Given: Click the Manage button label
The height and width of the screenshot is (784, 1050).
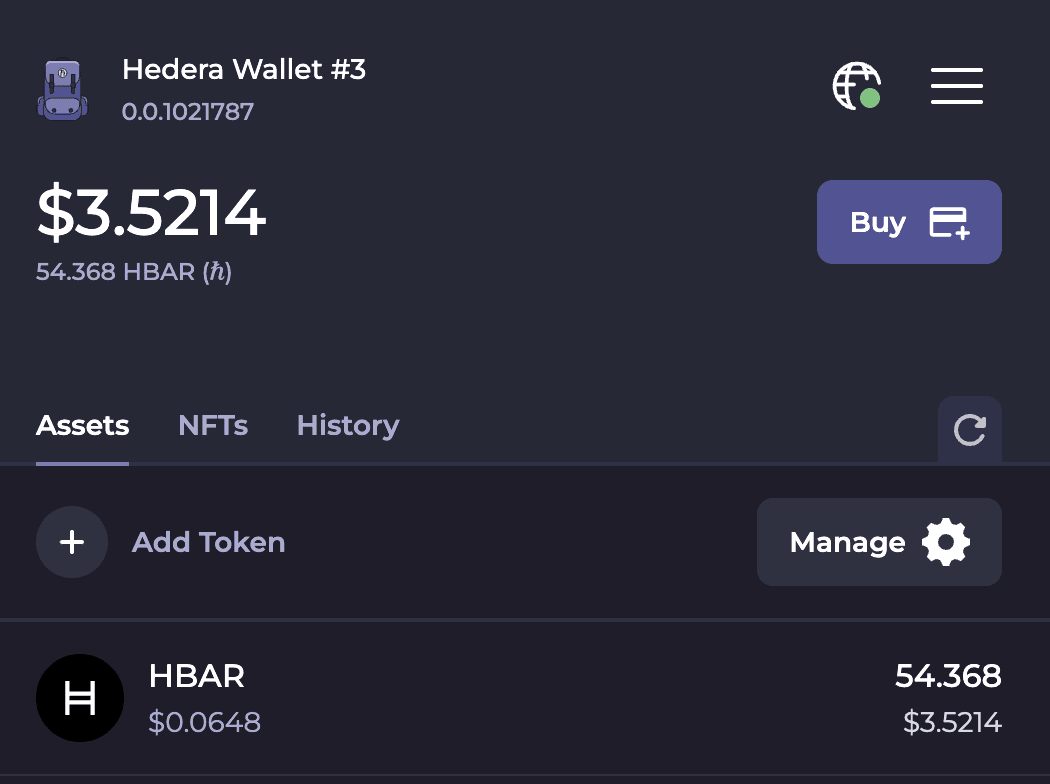Looking at the screenshot, I should [847, 542].
